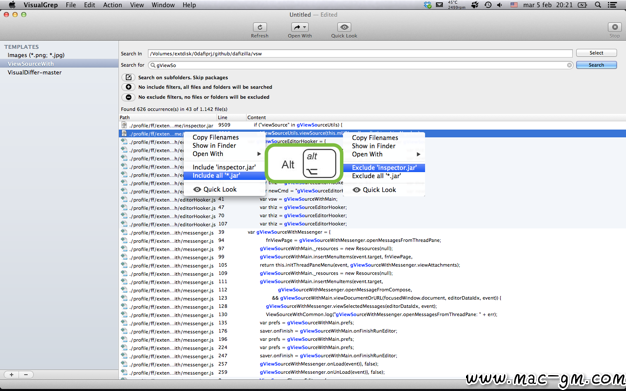Select the ViewSourceWith template
Screen dimensions: 626x391
point(59,64)
